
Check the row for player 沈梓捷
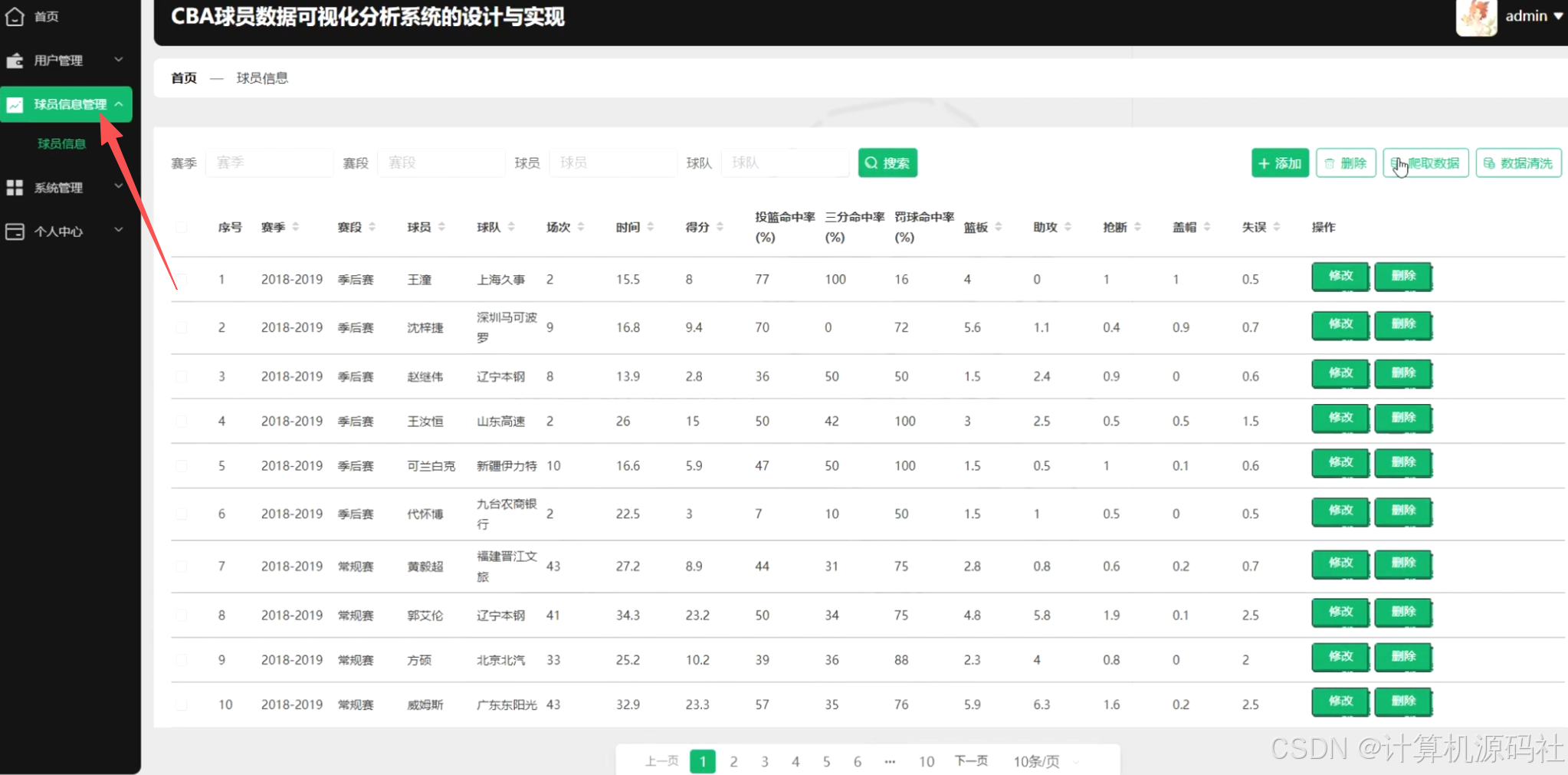(x=182, y=327)
